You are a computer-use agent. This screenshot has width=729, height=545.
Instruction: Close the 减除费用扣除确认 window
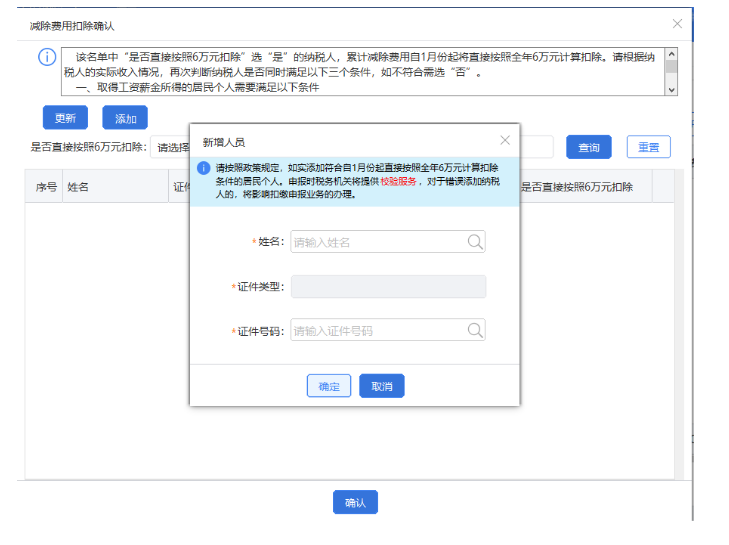(677, 23)
